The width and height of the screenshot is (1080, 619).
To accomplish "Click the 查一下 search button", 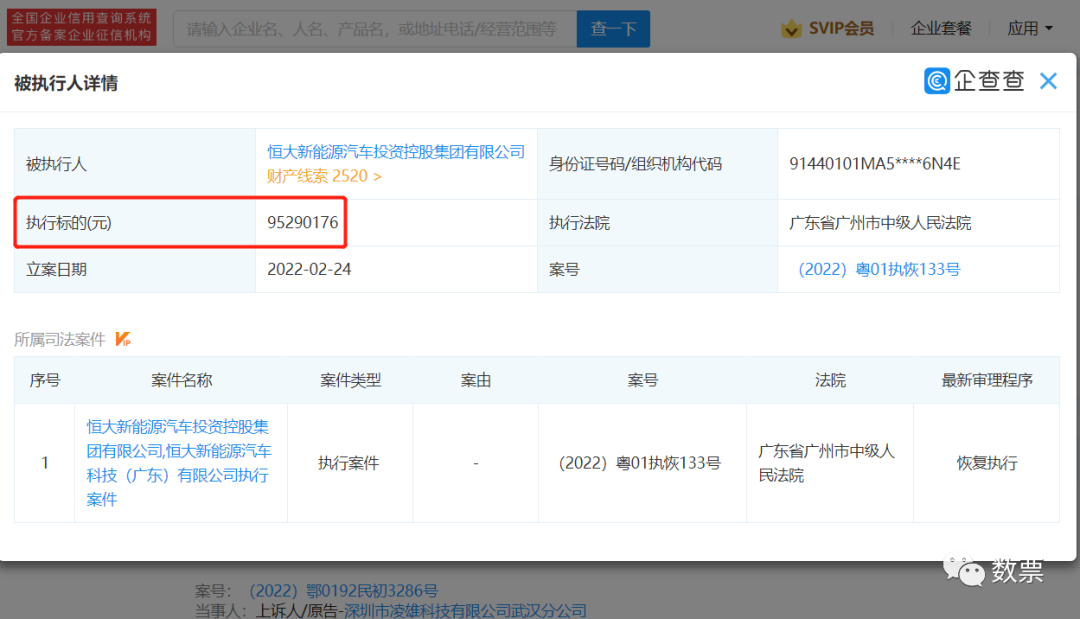I will 613,29.
